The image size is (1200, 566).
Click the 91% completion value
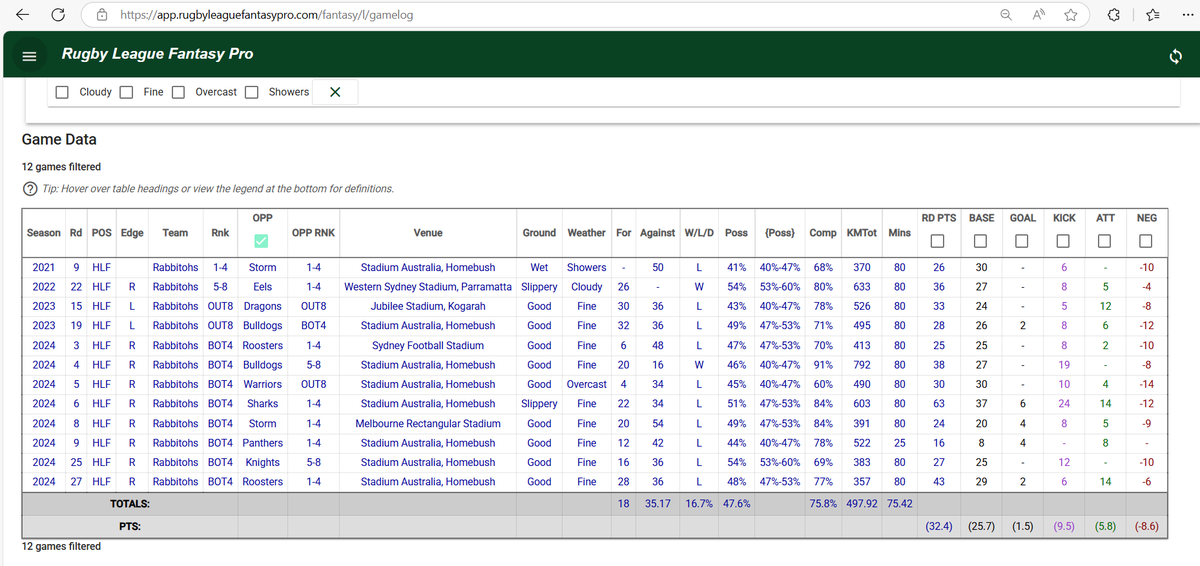point(823,365)
